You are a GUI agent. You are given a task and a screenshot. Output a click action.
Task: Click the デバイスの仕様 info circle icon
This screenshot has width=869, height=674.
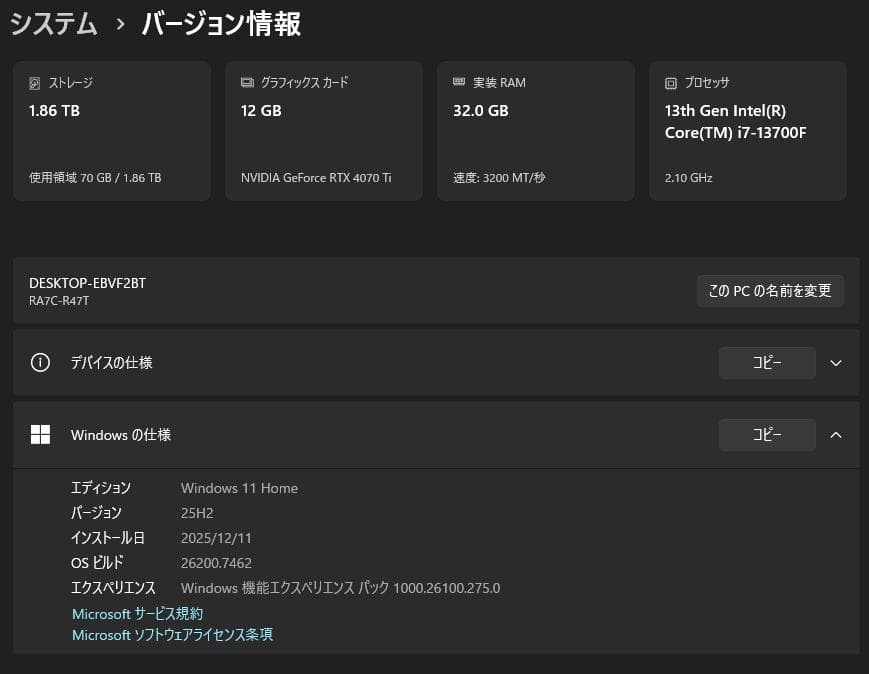pyautogui.click(x=40, y=363)
